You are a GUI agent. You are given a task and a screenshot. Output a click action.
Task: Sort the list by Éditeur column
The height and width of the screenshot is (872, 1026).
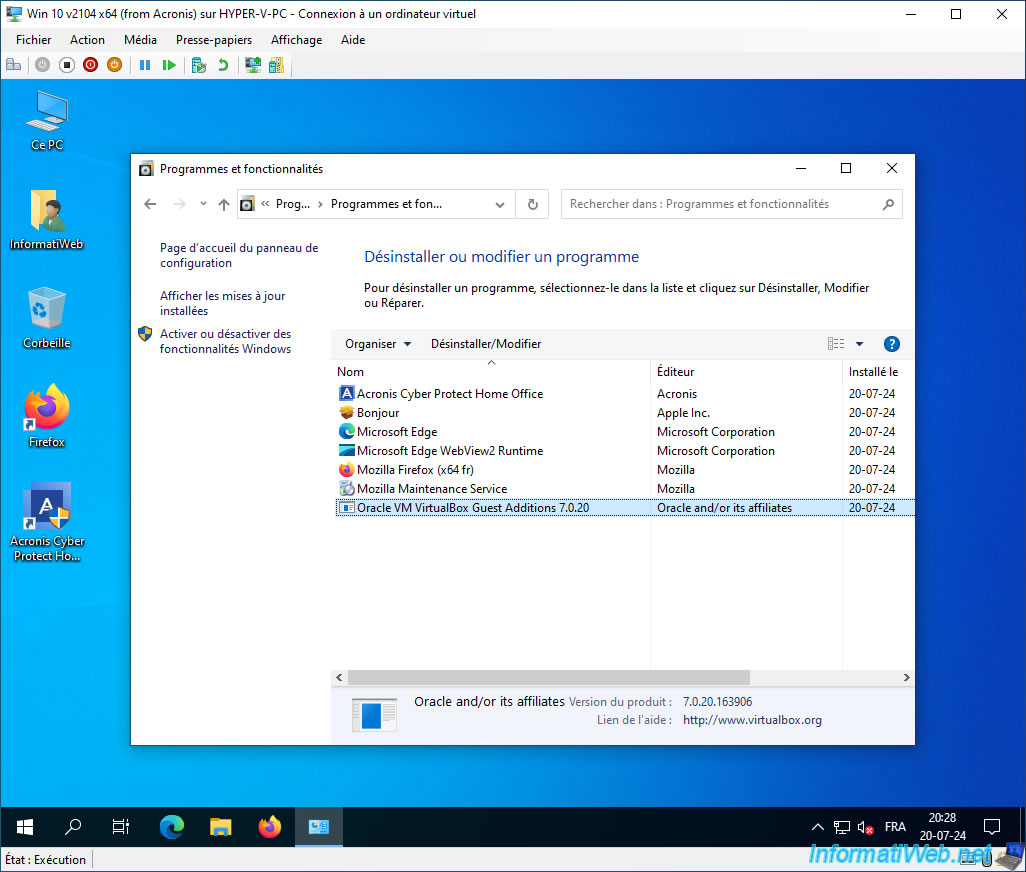point(746,372)
